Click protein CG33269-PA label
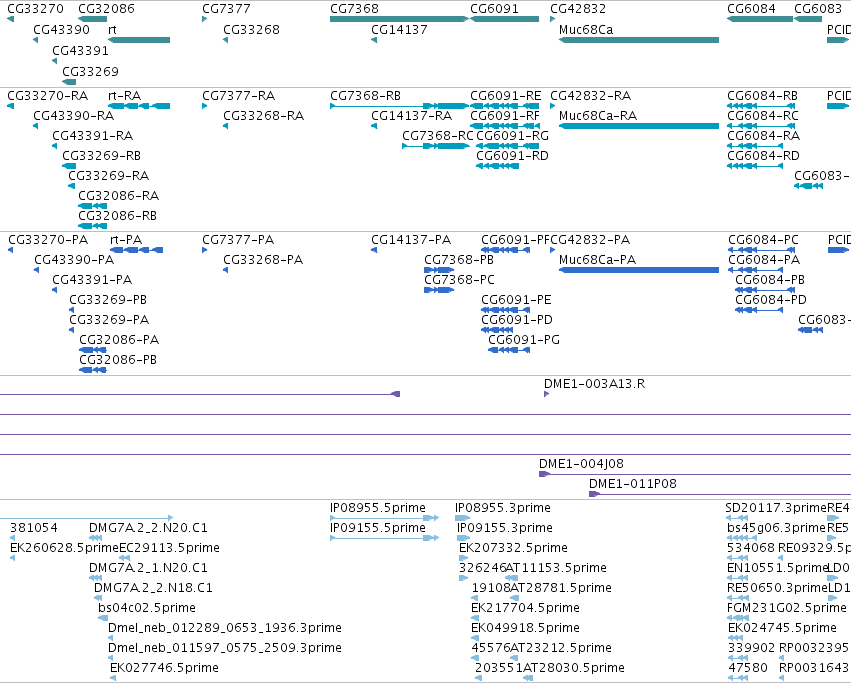The image size is (851, 683). [109, 320]
